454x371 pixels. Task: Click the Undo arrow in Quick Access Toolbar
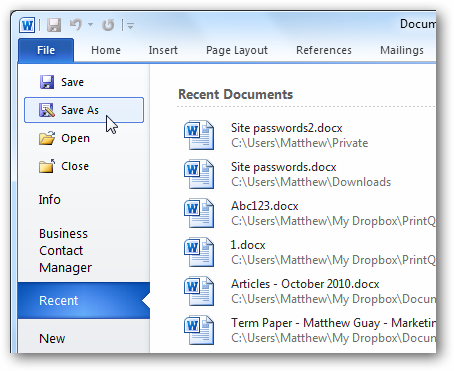[x=76, y=25]
